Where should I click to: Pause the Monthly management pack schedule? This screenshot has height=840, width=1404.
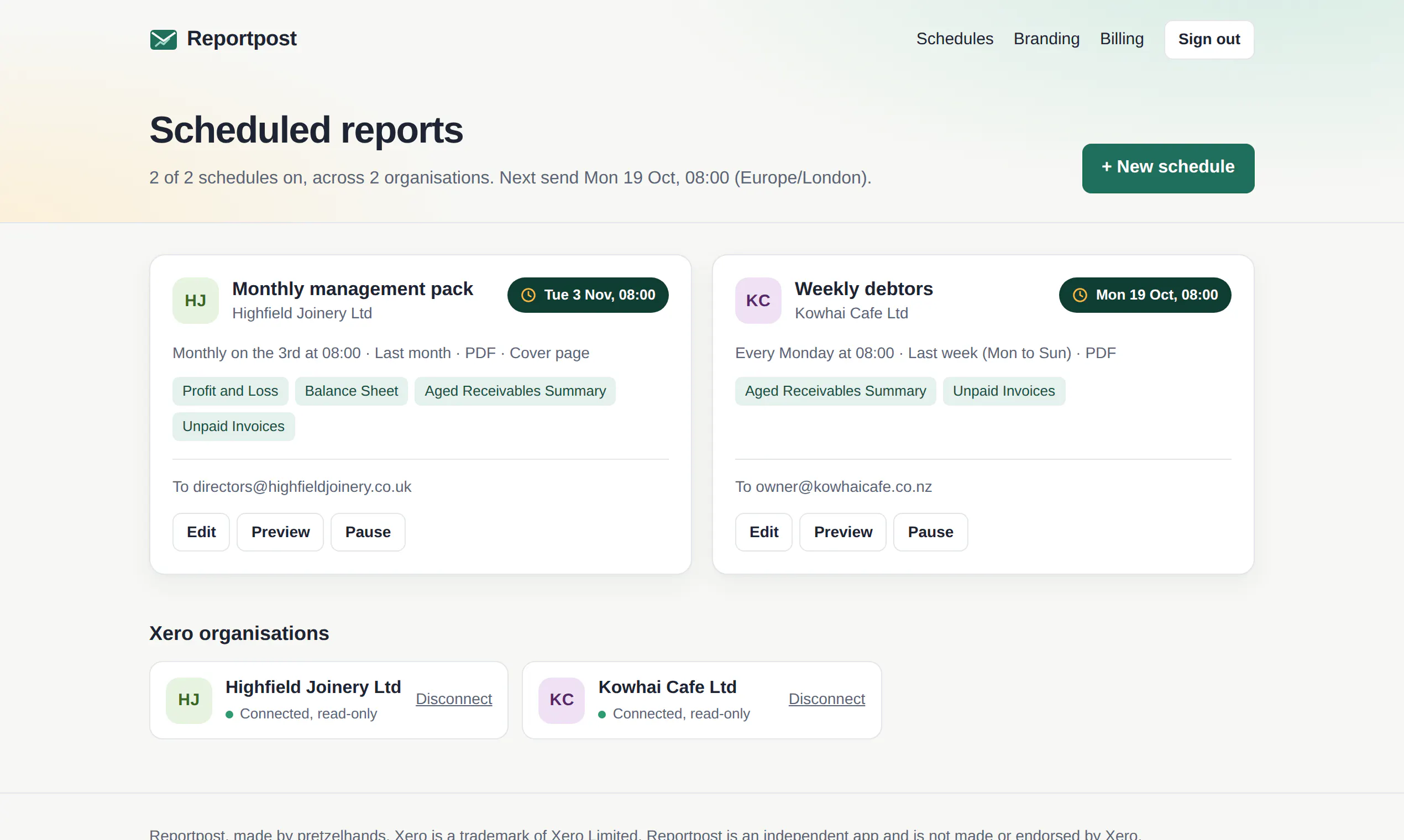[x=368, y=532]
